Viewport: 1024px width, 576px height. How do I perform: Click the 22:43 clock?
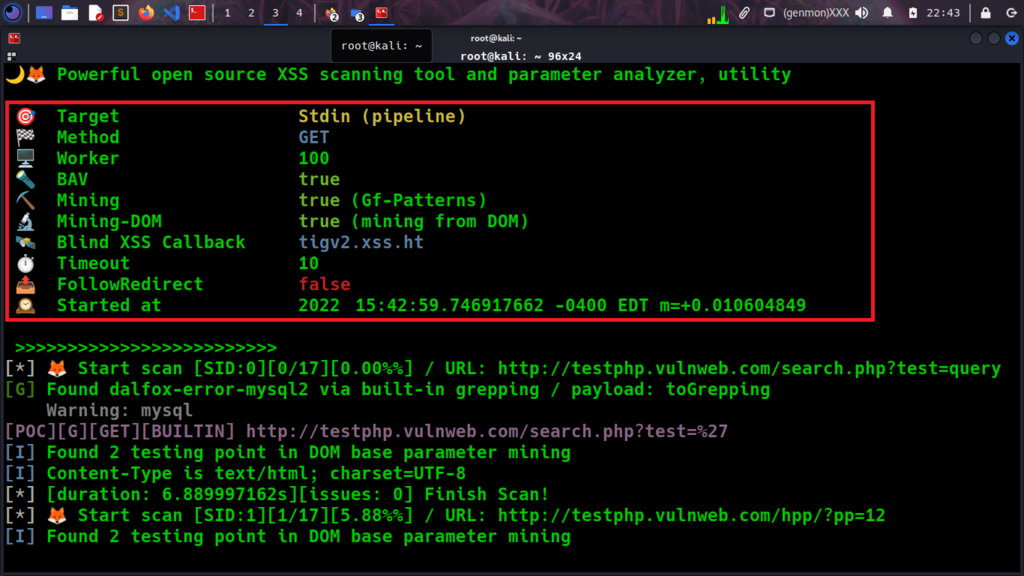point(943,13)
